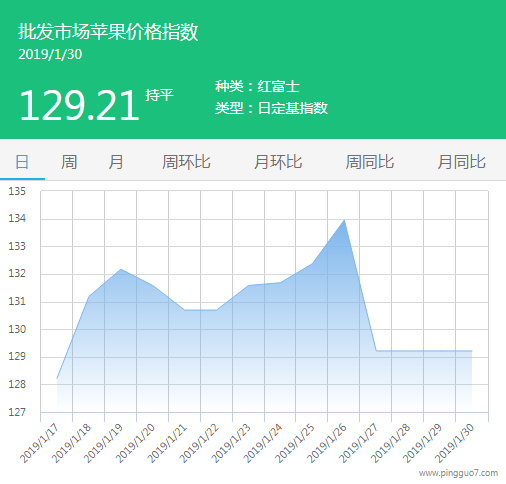Click the chart point for 2019/1/19
506x484 pixels.
(x=121, y=269)
